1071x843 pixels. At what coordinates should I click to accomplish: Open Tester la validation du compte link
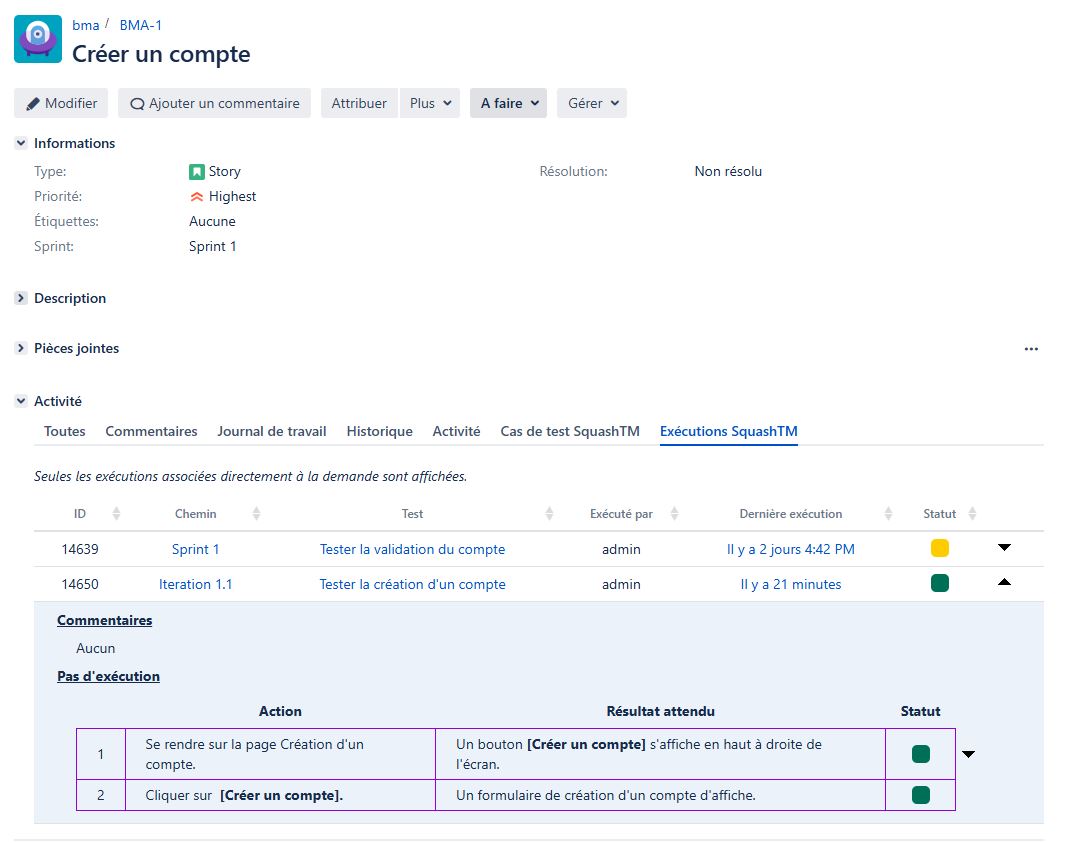(x=412, y=549)
